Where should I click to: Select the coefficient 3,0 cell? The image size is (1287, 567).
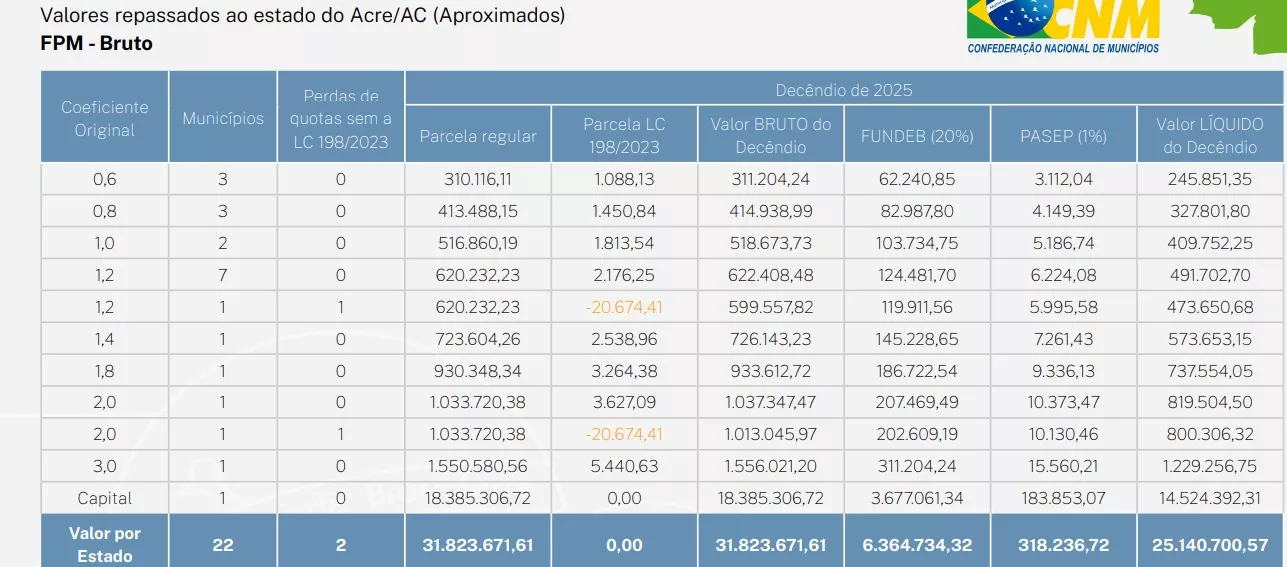[105, 466]
